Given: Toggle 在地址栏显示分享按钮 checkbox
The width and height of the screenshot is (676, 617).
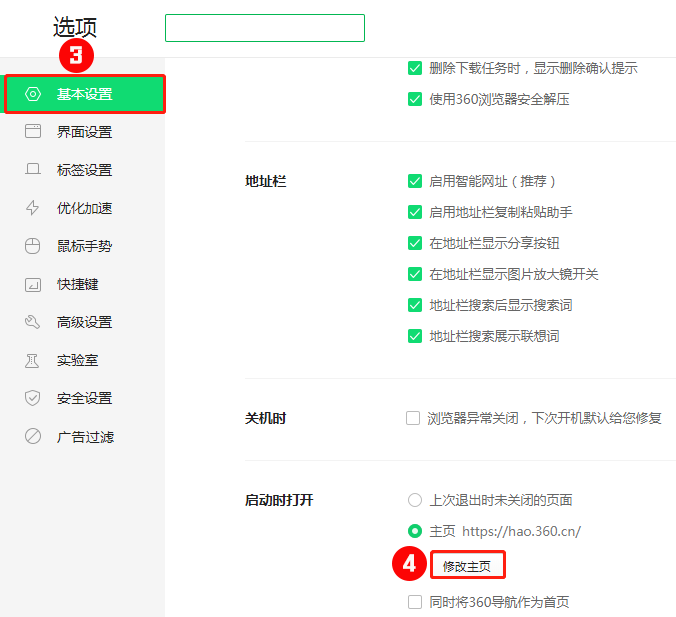Looking at the screenshot, I should click(x=414, y=243).
